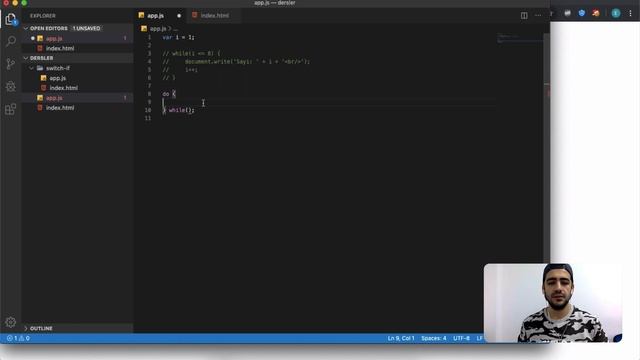
Task: Click the Explorer panel title
Action: click(42, 16)
